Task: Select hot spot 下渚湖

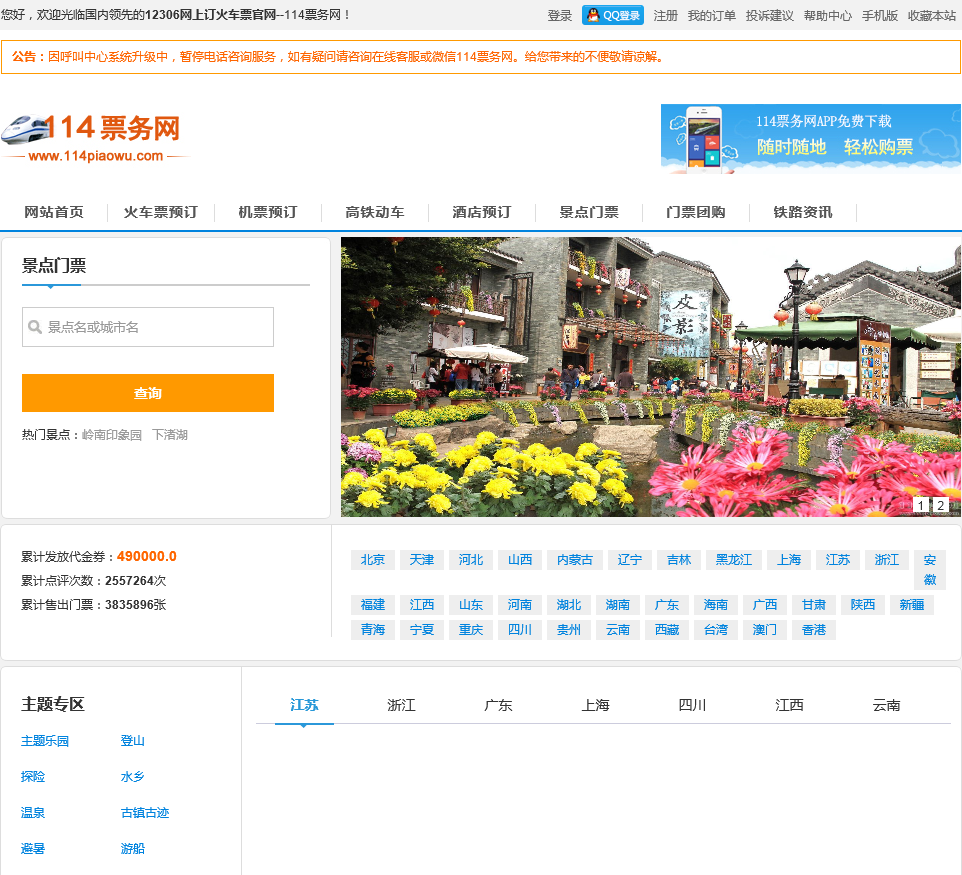Action: (170, 434)
